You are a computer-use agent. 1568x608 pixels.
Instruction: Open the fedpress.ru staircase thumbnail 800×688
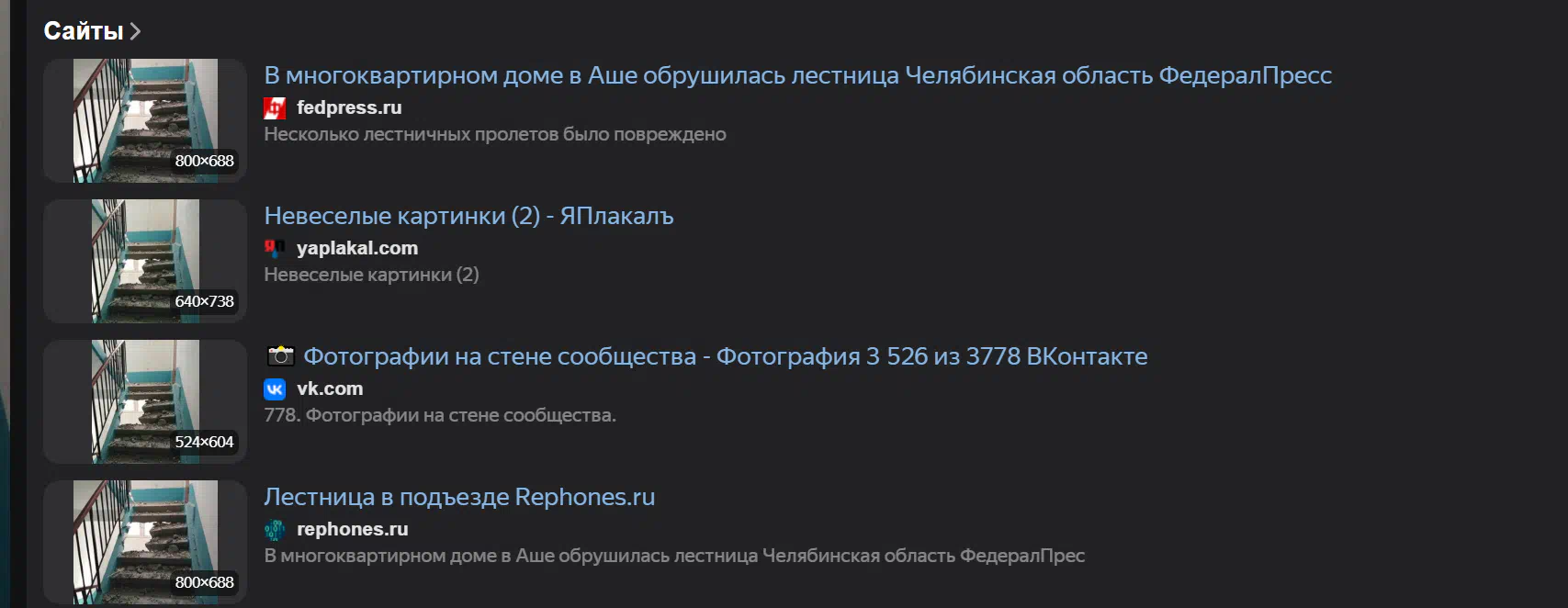tap(145, 120)
